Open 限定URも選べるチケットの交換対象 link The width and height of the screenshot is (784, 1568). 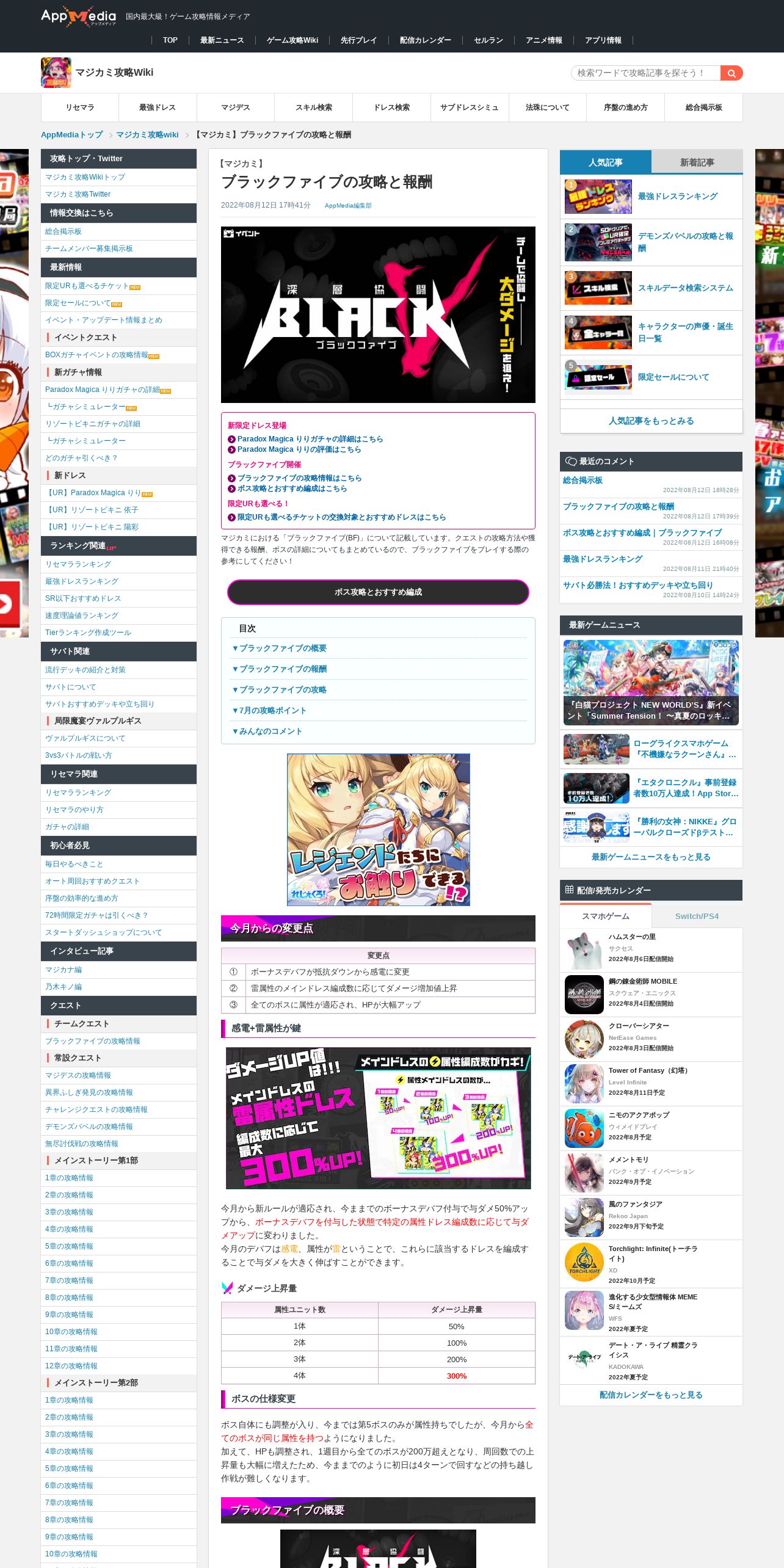[x=341, y=517]
